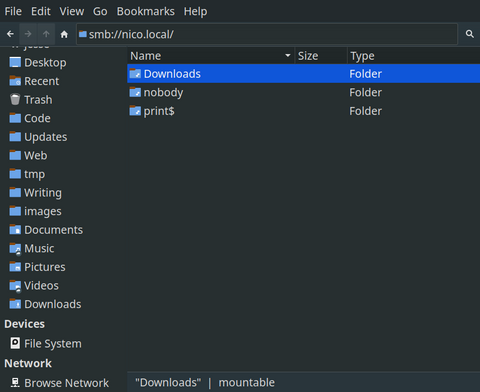Click the Trash can icon in sidebar
The width and height of the screenshot is (480, 392).
[x=15, y=99]
